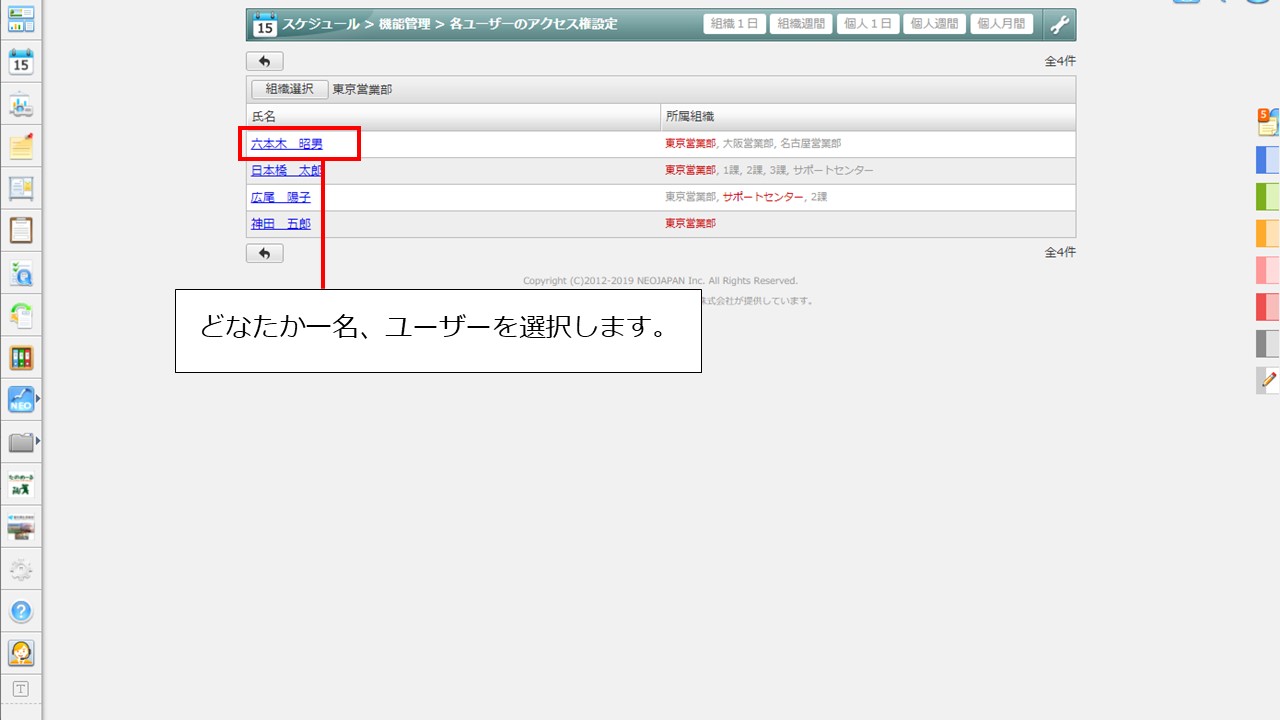Screen dimensions: 1280x720
Task: Switch to 個人月間 view
Action: pyautogui.click(x=1001, y=24)
